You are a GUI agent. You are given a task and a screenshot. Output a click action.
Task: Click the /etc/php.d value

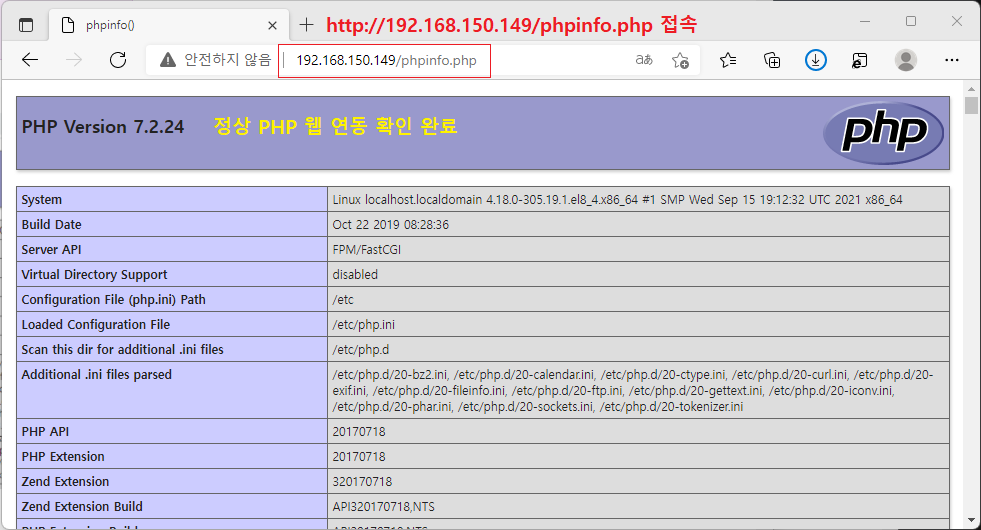point(360,350)
